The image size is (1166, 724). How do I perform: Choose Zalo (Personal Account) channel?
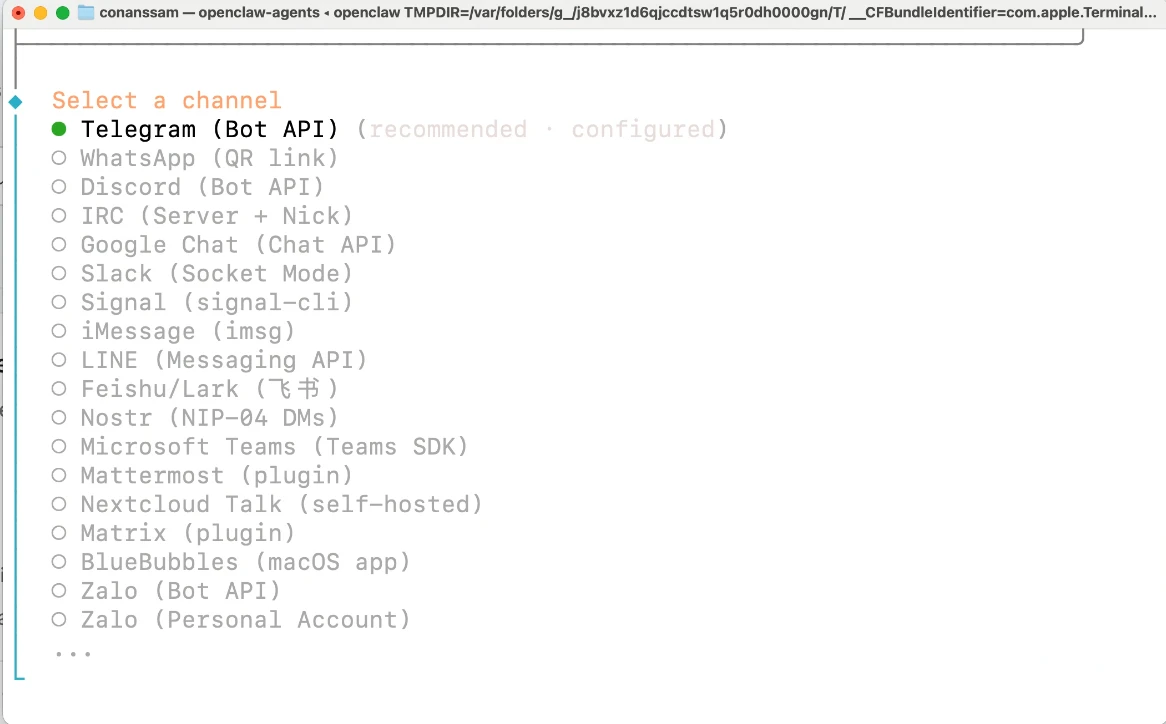point(245,620)
